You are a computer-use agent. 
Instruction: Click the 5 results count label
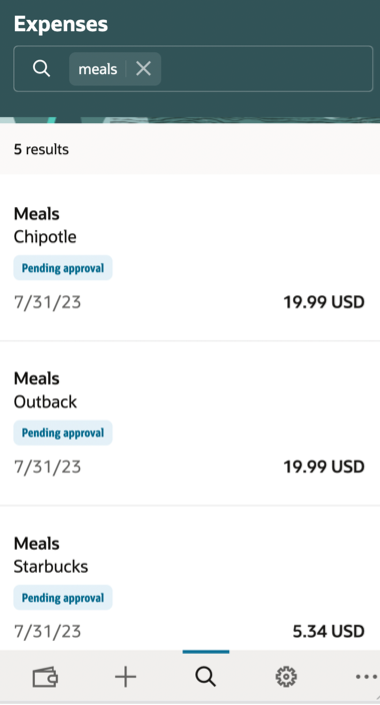(x=41, y=149)
